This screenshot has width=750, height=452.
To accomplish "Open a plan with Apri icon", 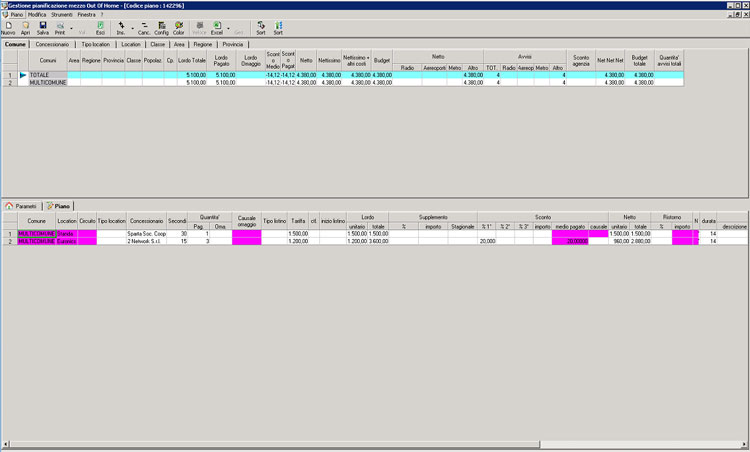I will click(x=26, y=27).
